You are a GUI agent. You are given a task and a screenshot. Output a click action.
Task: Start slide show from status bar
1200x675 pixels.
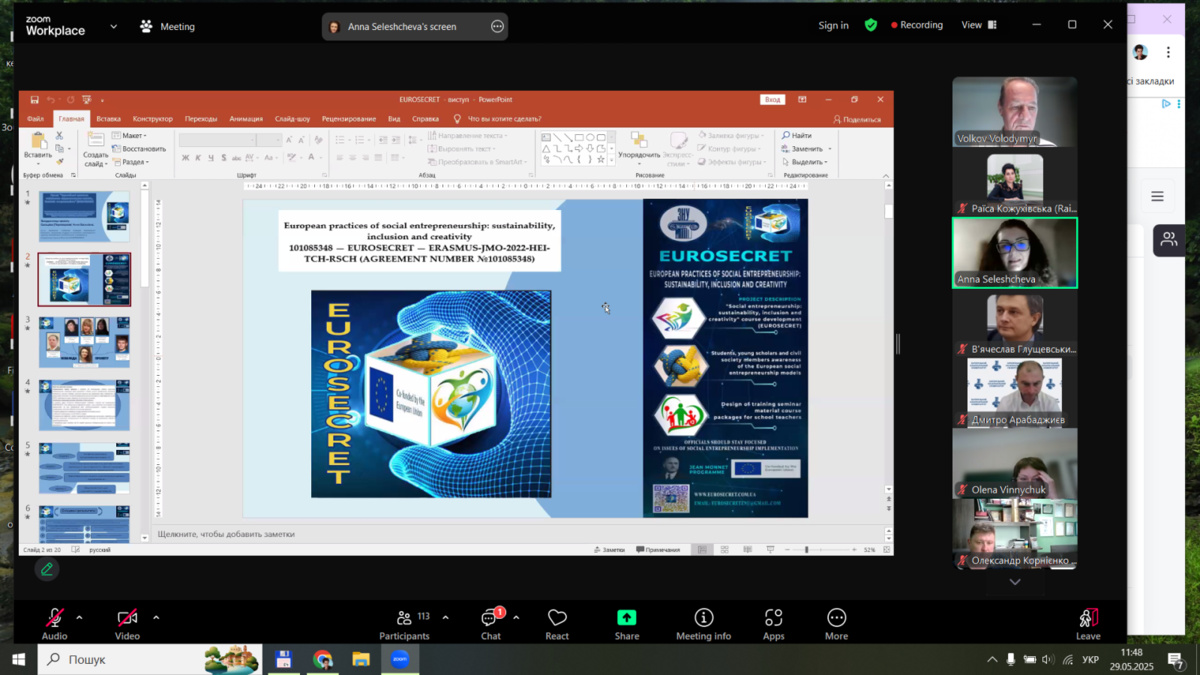tap(770, 550)
